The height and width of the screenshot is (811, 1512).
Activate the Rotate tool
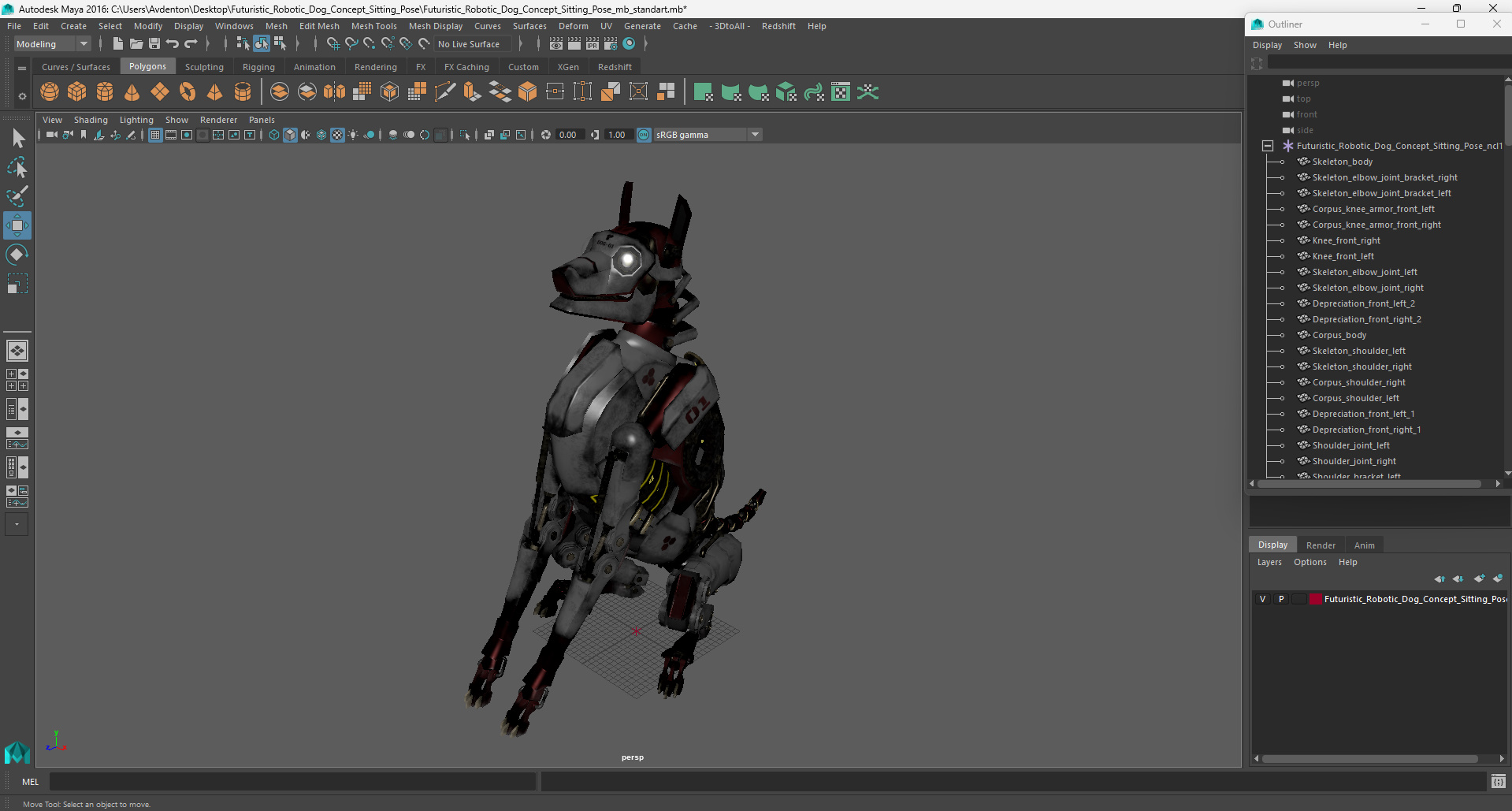17,255
